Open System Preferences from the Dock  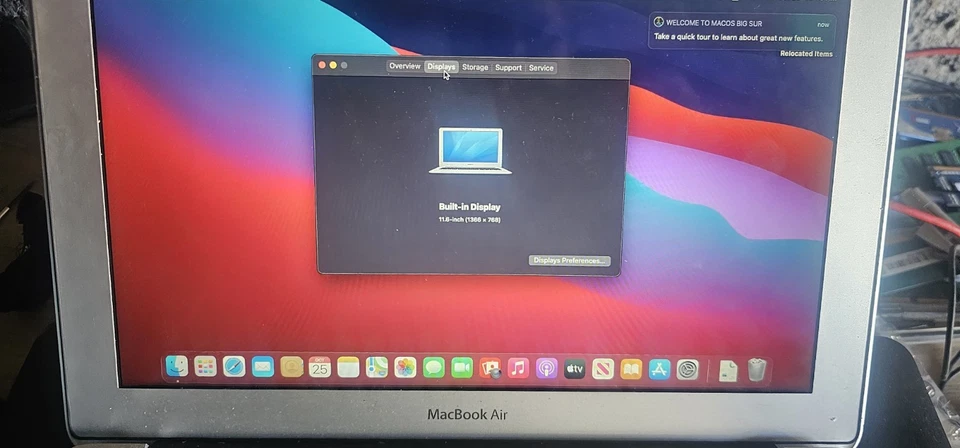[x=688, y=370]
